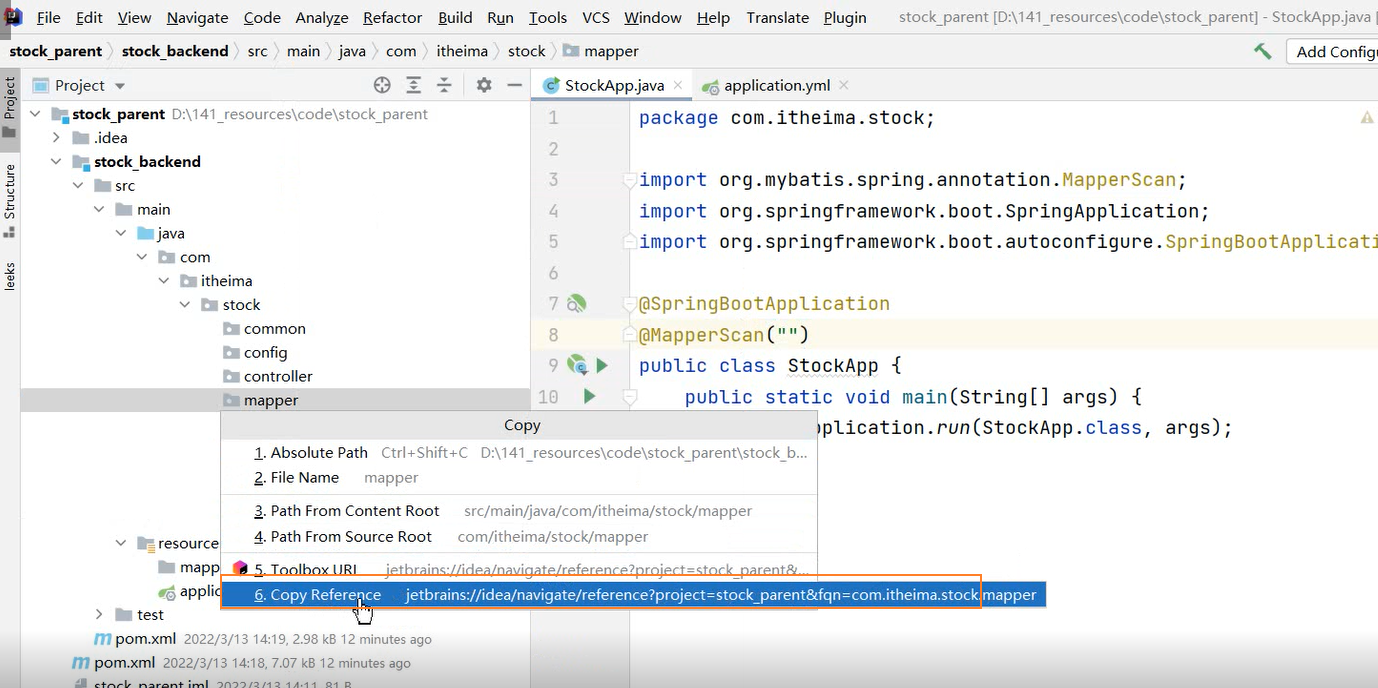The height and width of the screenshot is (688, 1378).
Task: Collapse the stock_backend module
Action: 57,162
